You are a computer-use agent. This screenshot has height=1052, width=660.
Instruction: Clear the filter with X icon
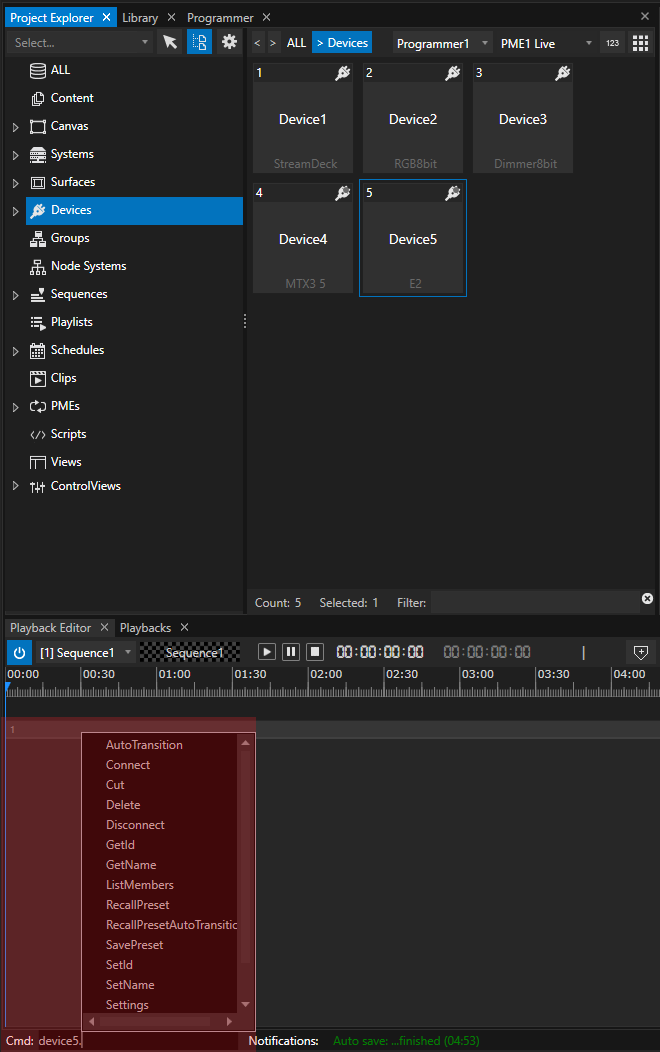click(x=647, y=598)
